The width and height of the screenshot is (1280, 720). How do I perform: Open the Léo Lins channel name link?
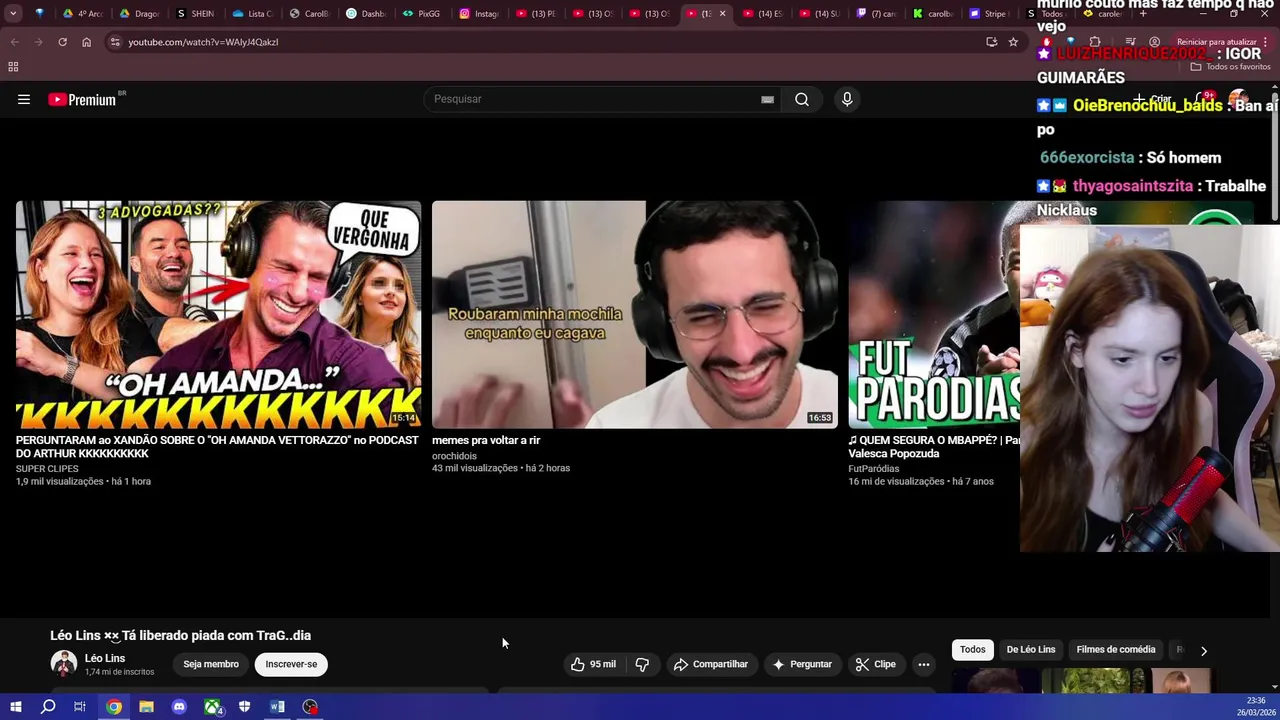point(105,658)
